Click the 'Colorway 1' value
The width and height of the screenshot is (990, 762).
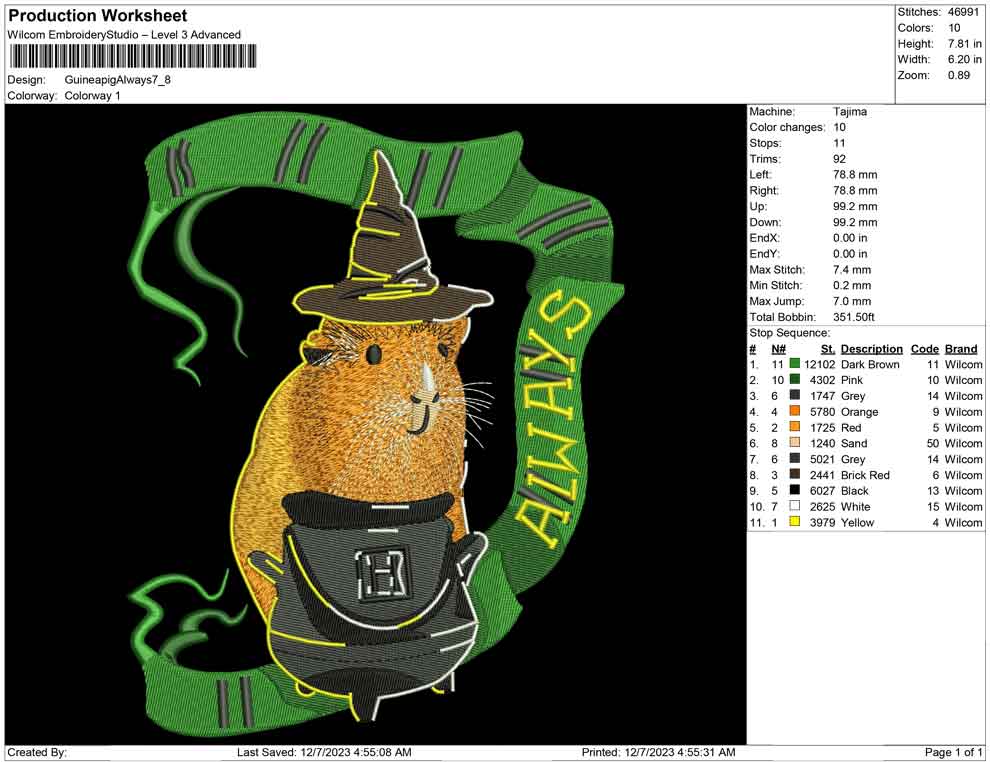tap(92, 95)
